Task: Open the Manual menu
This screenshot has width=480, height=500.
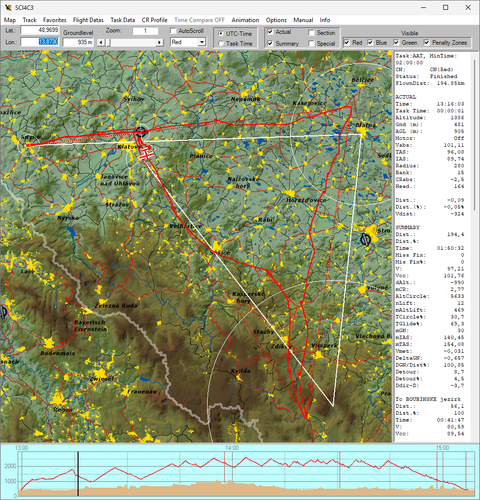Action: click(x=303, y=20)
